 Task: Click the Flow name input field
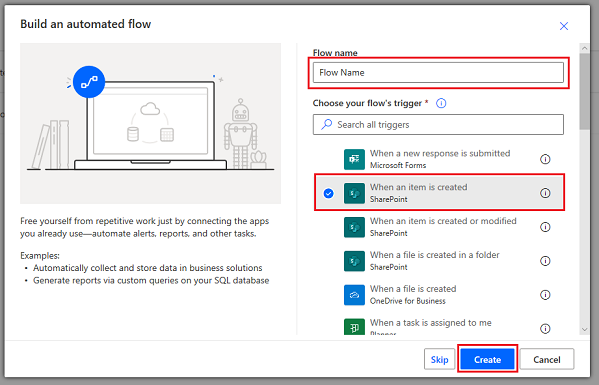pyautogui.click(x=438, y=73)
